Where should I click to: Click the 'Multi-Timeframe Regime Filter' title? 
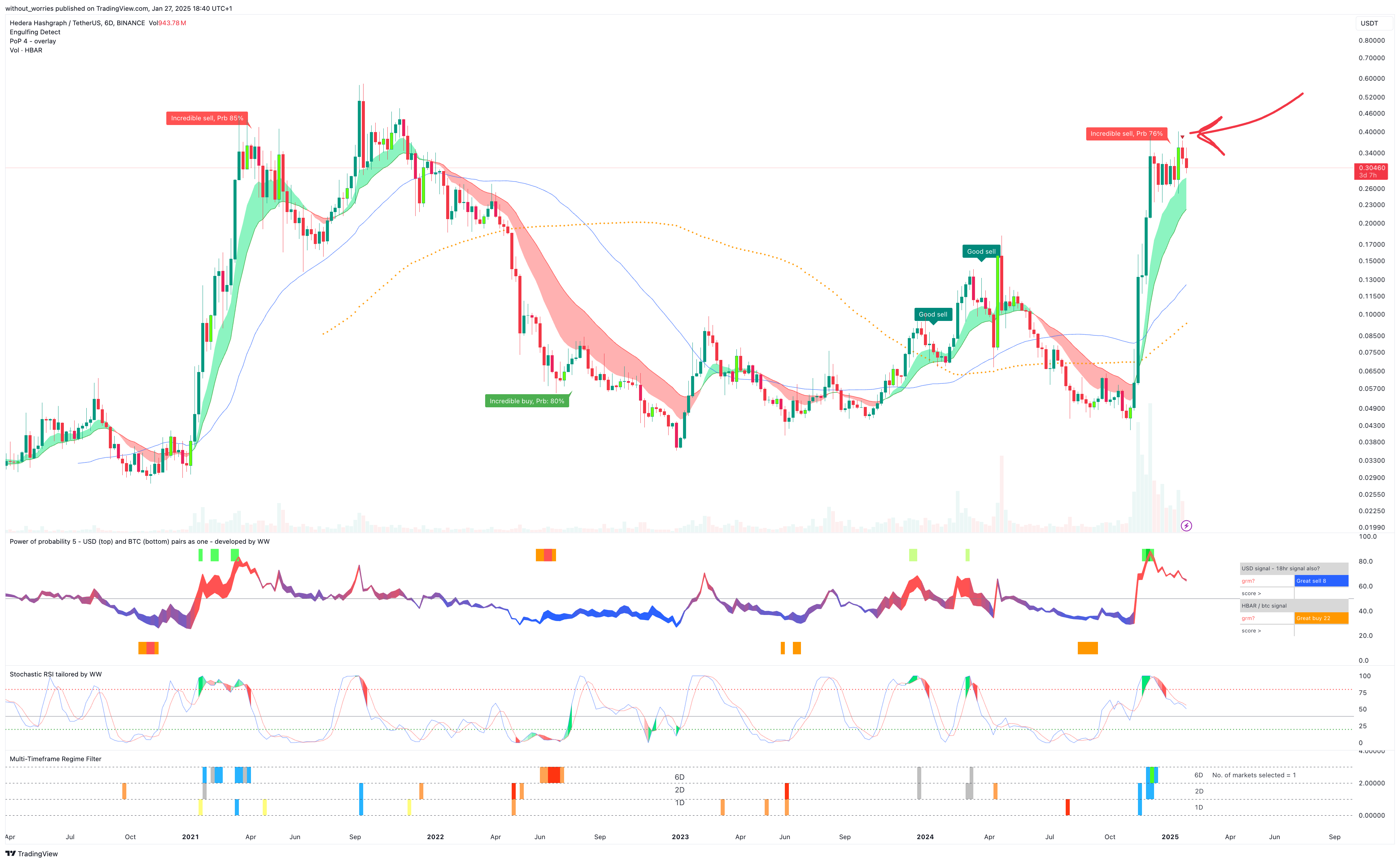[55, 759]
